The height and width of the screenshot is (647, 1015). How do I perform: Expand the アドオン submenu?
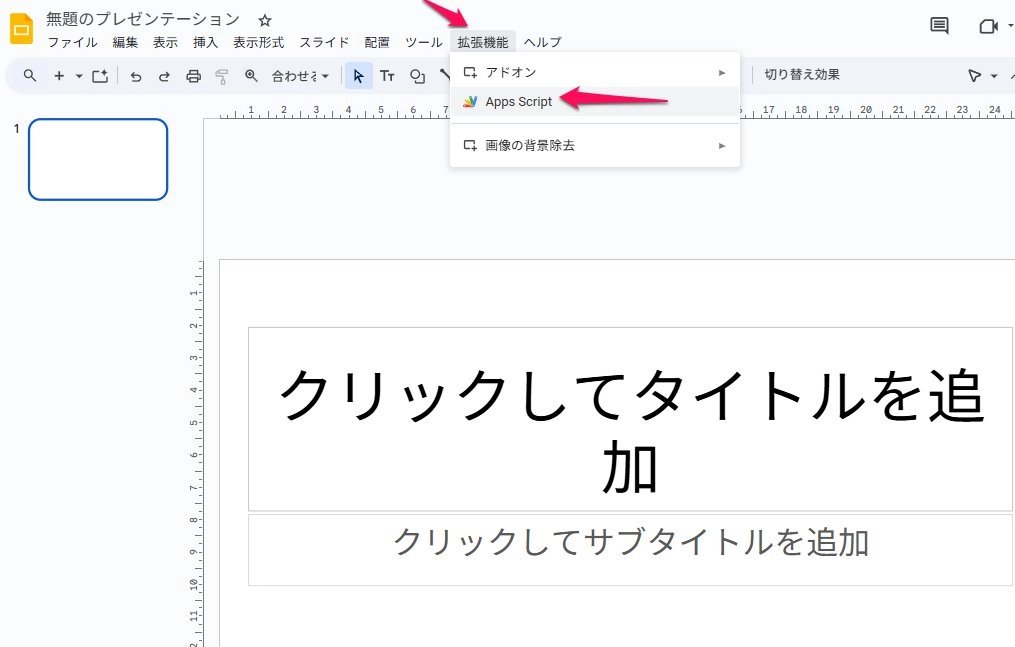click(595, 72)
